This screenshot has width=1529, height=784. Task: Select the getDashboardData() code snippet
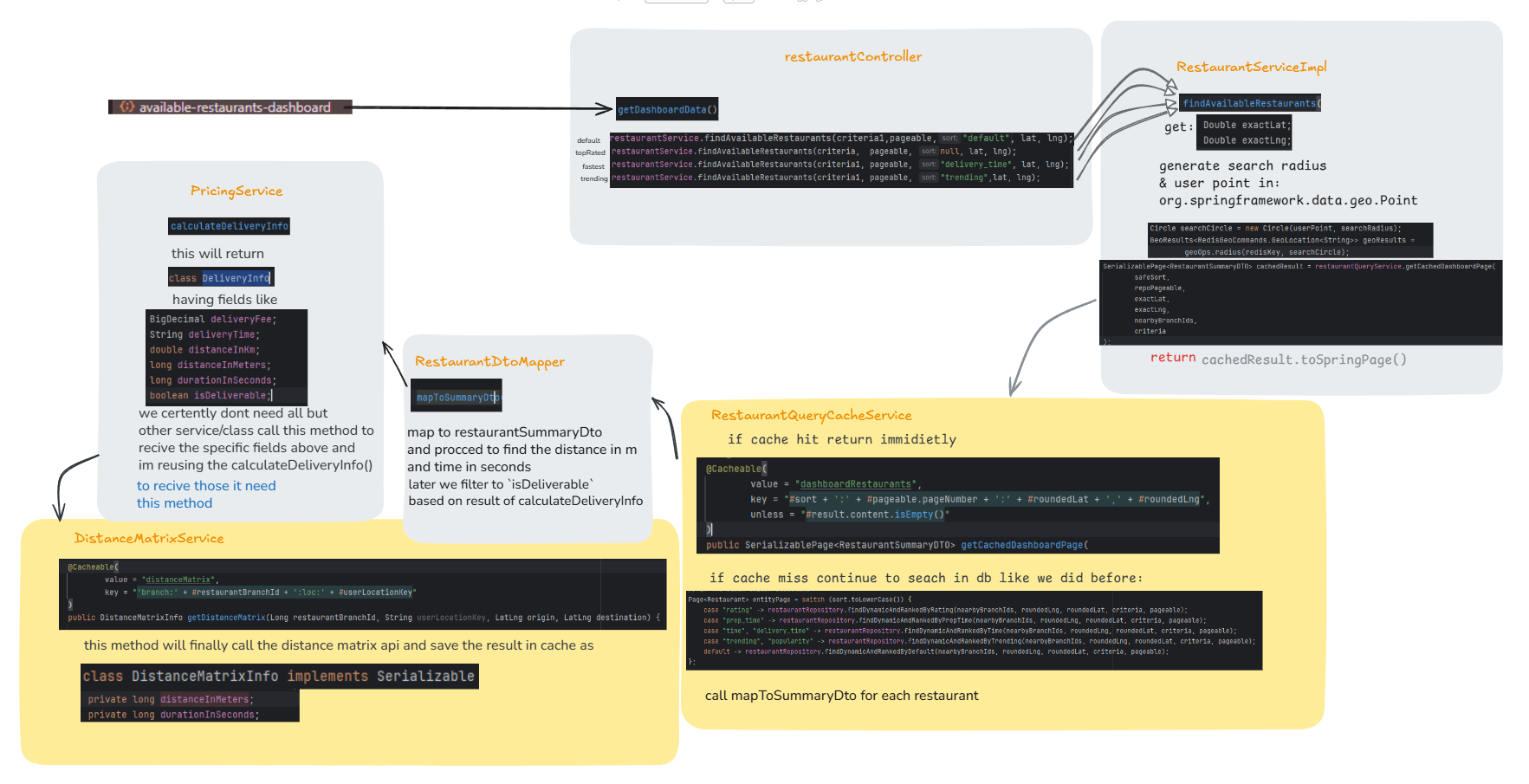(x=667, y=109)
